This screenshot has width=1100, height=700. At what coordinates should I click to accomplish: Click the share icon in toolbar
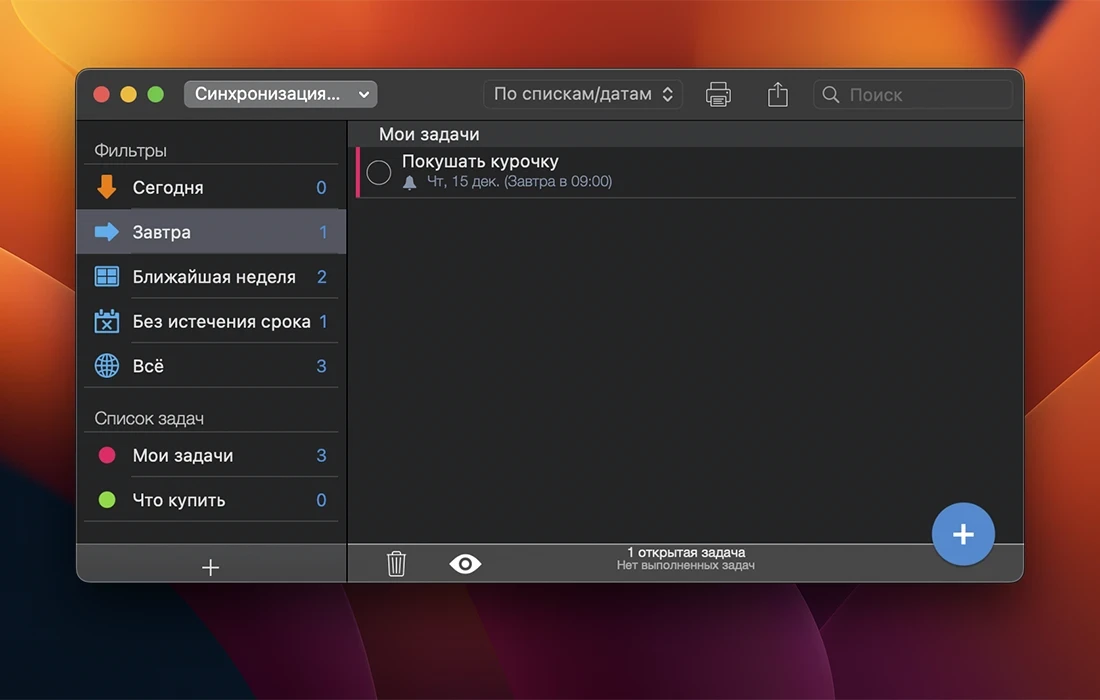coord(778,95)
